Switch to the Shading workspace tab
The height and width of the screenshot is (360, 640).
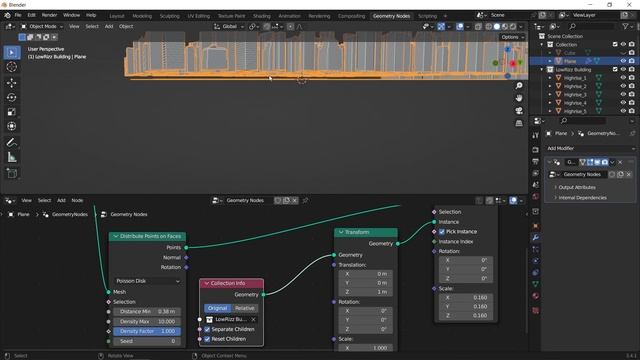point(262,16)
